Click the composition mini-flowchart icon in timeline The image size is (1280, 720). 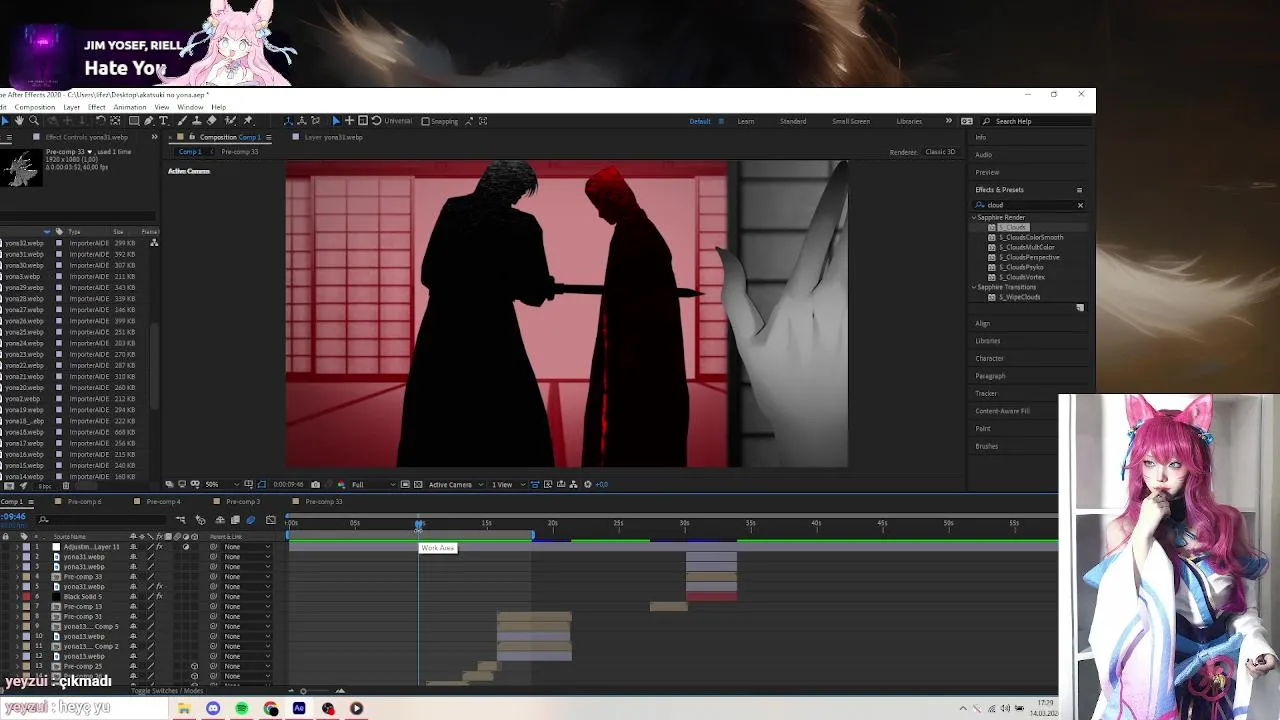tap(180, 520)
